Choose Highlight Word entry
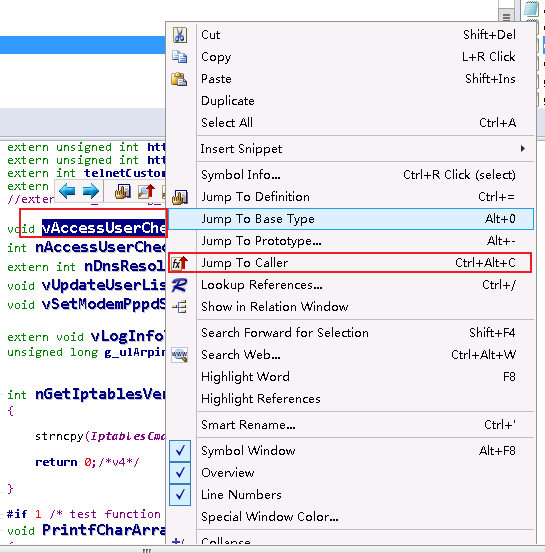Viewport: 545px width, 553px height. pos(351,377)
